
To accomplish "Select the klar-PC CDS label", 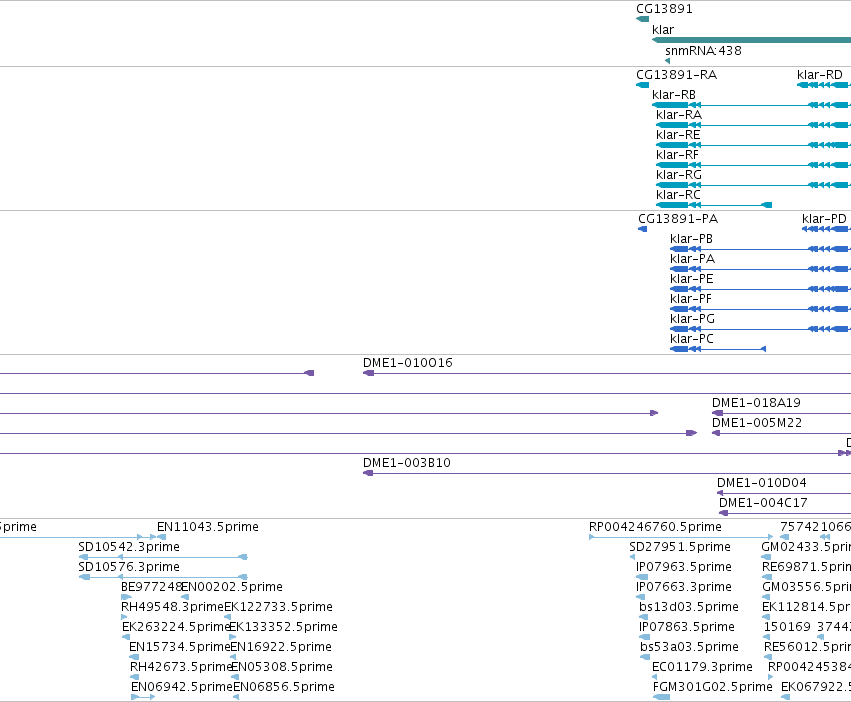I will coord(692,339).
